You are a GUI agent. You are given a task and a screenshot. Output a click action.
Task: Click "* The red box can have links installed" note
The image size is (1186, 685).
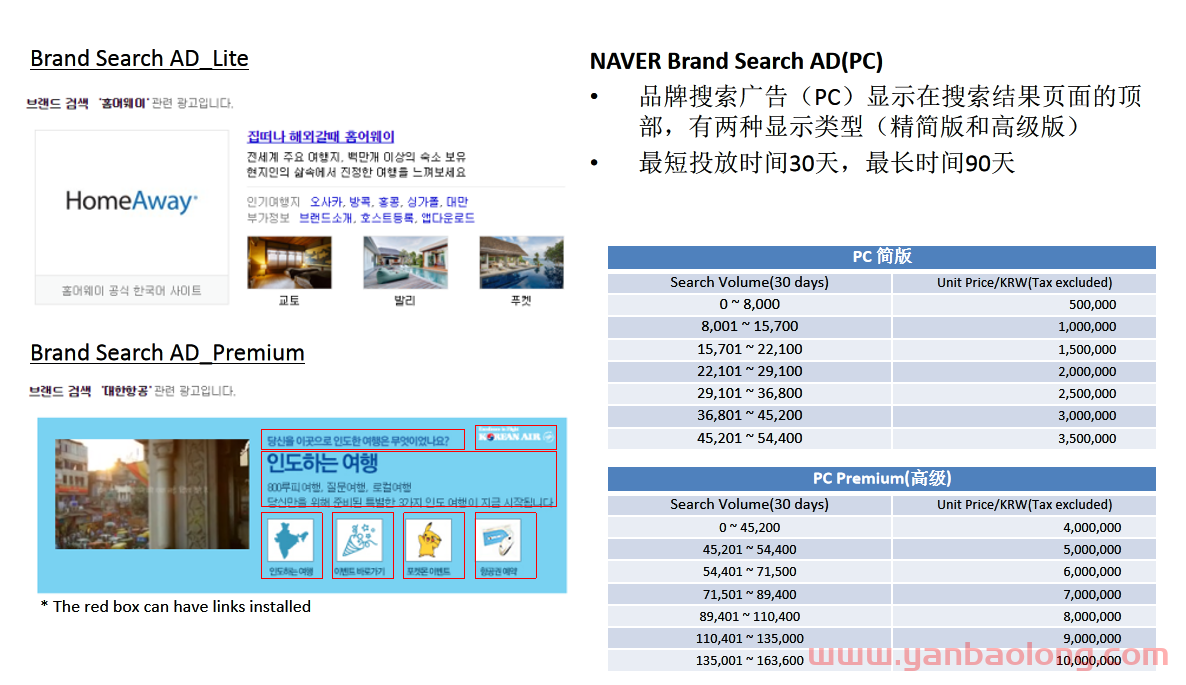(175, 606)
